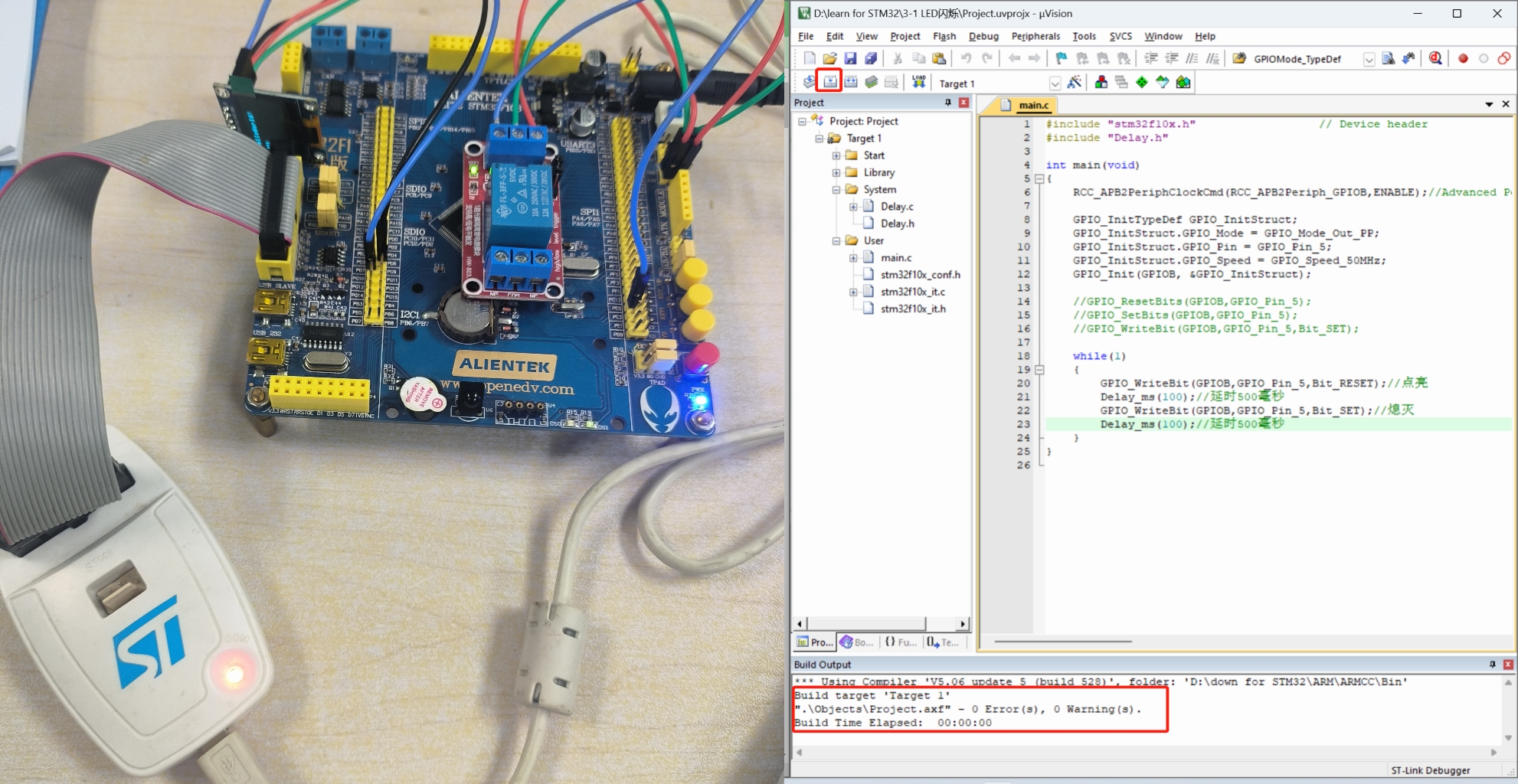Paste with the clipboard toolbar icon

pyautogui.click(x=939, y=58)
